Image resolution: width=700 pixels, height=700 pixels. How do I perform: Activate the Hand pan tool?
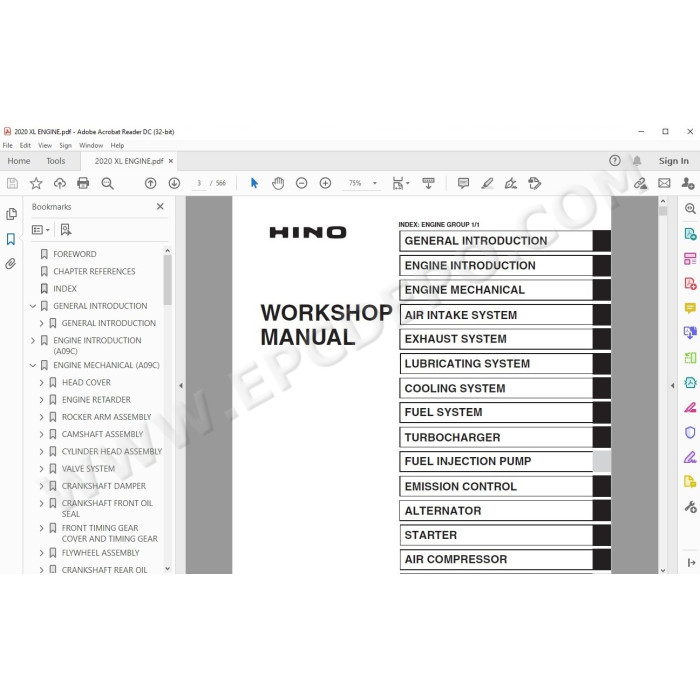pyautogui.click(x=278, y=183)
